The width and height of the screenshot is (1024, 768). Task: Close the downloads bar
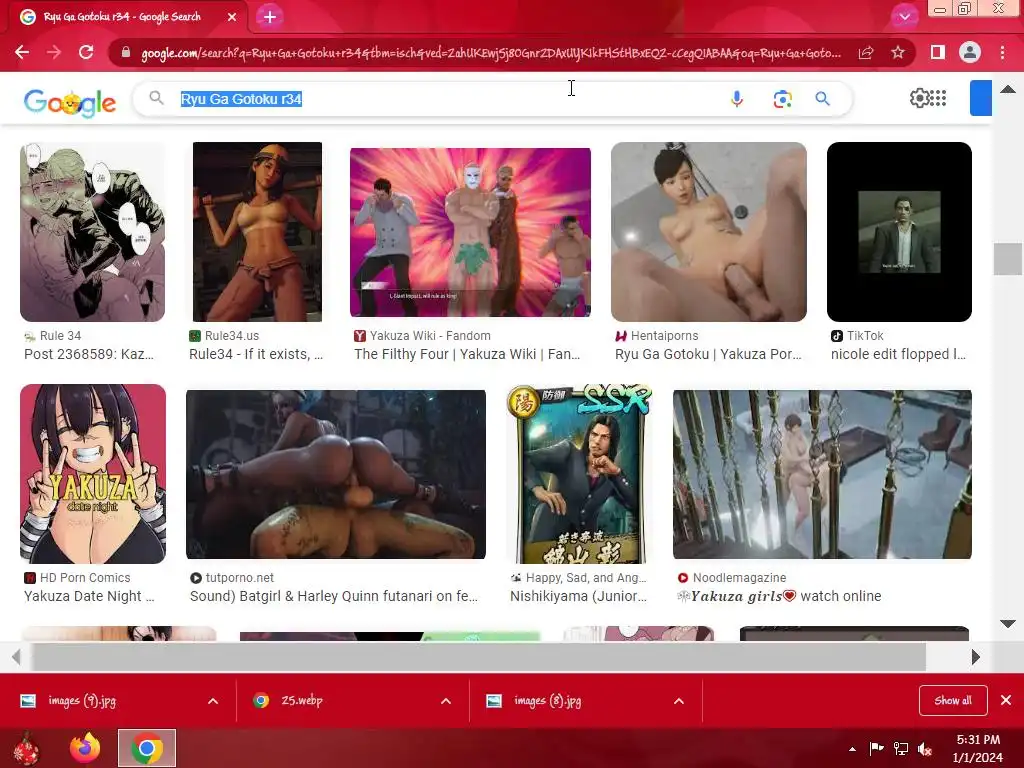click(1006, 700)
